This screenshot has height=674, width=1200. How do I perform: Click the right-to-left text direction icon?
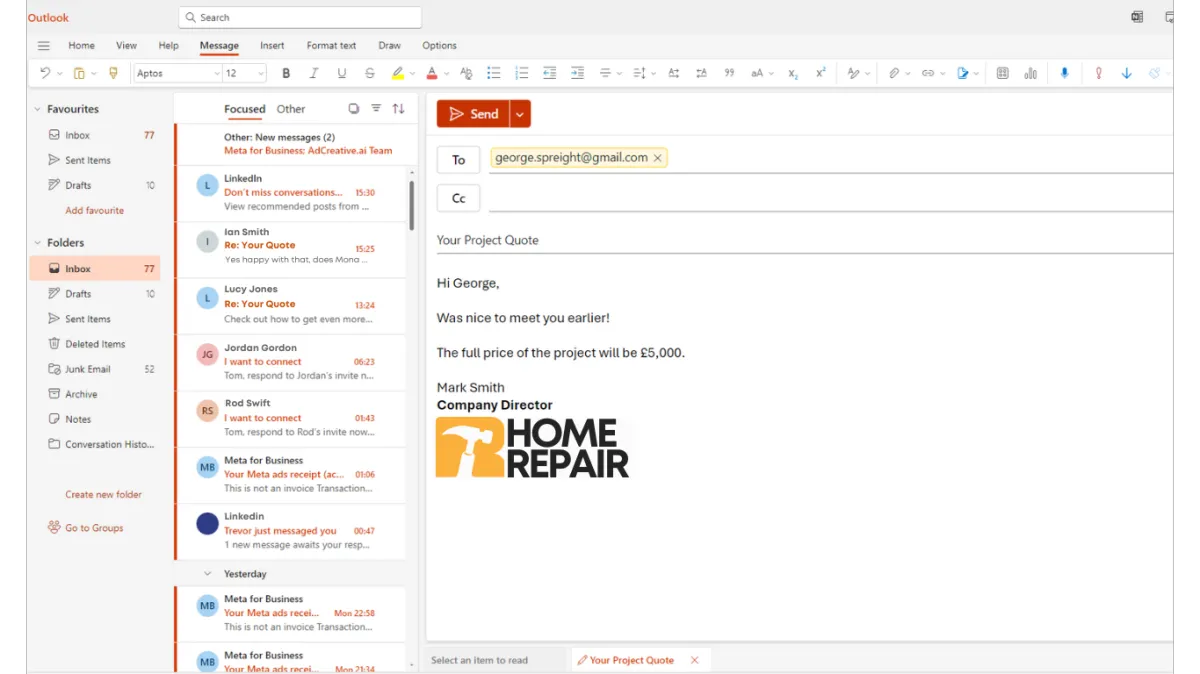[x=701, y=73]
